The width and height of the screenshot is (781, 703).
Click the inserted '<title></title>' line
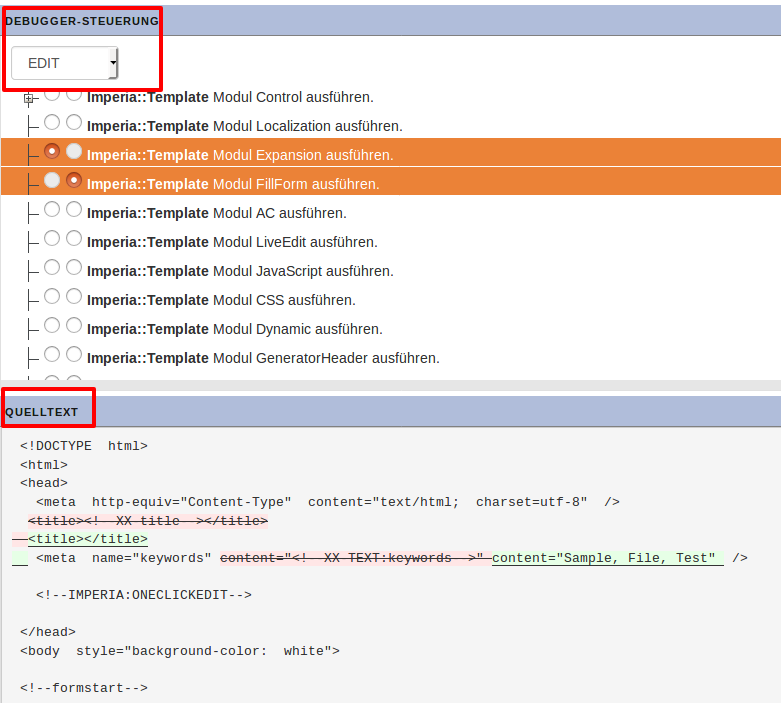click(88, 539)
